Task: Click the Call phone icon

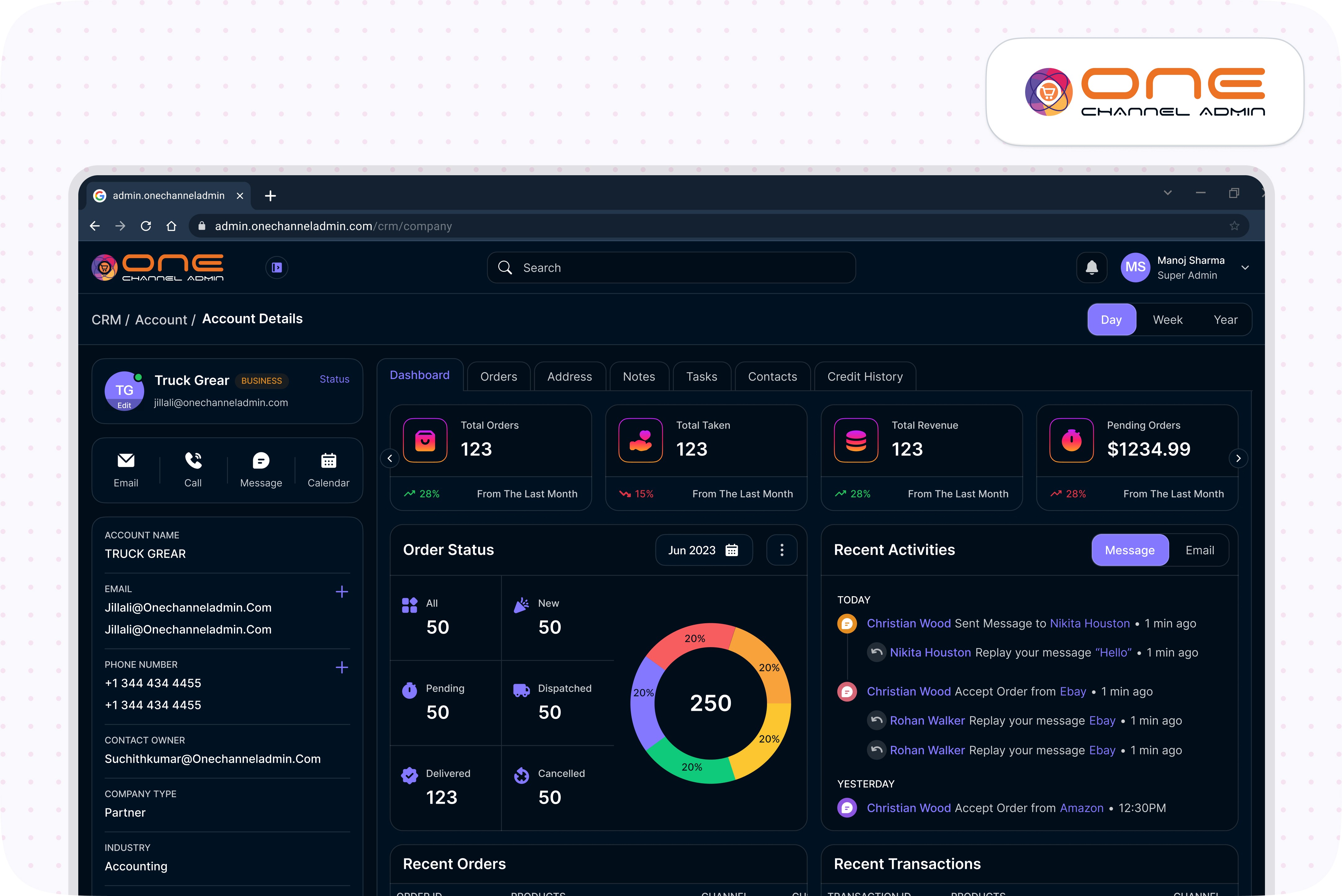Action: (x=193, y=460)
